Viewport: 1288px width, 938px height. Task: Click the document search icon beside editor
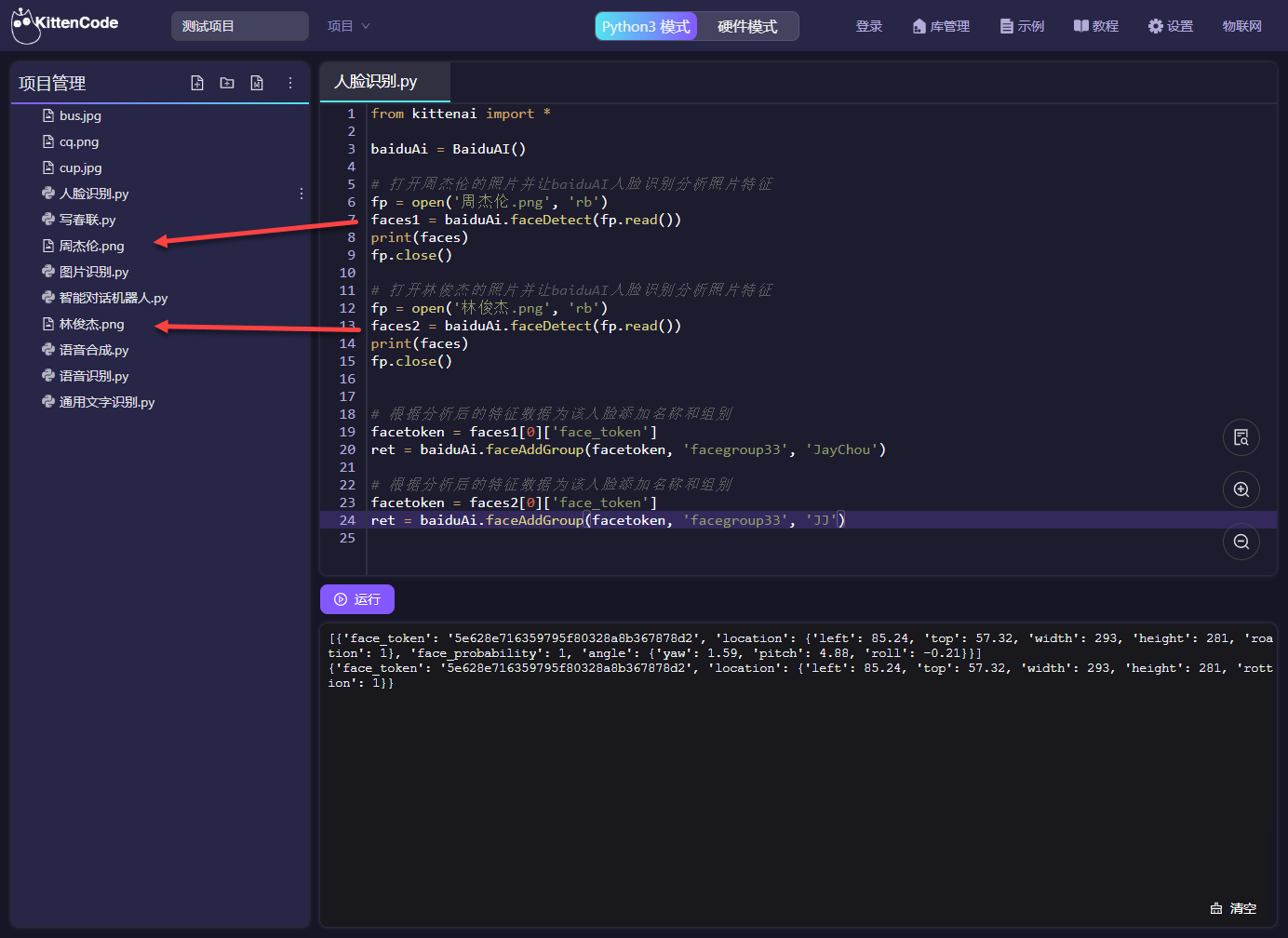point(1241,437)
